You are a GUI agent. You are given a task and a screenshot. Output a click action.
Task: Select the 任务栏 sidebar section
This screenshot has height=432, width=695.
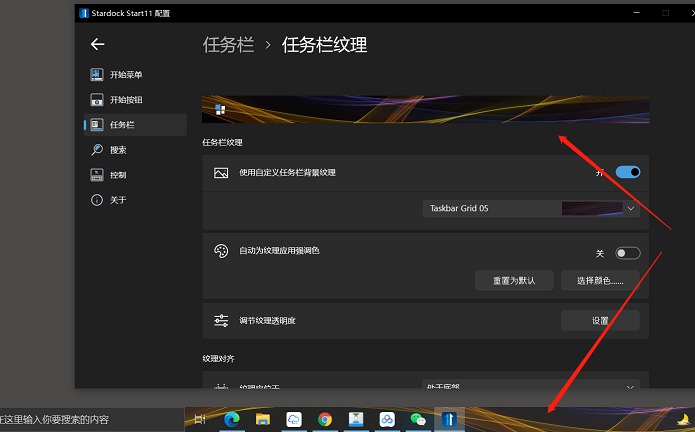point(135,125)
